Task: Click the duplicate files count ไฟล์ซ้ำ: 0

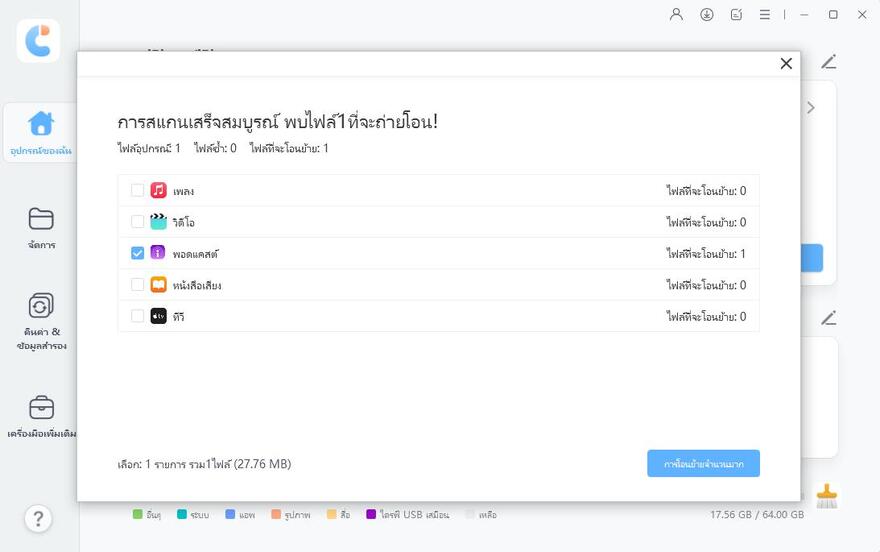Action: [215, 149]
